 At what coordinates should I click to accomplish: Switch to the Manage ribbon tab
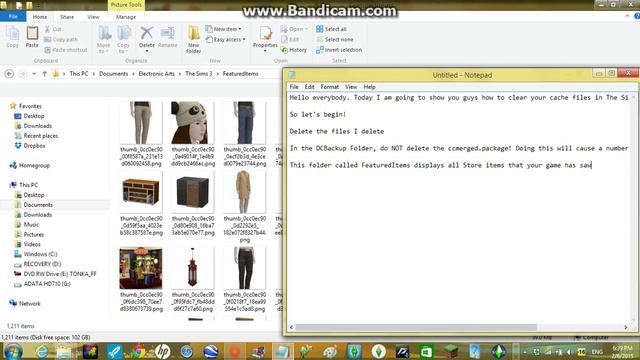coord(126,17)
